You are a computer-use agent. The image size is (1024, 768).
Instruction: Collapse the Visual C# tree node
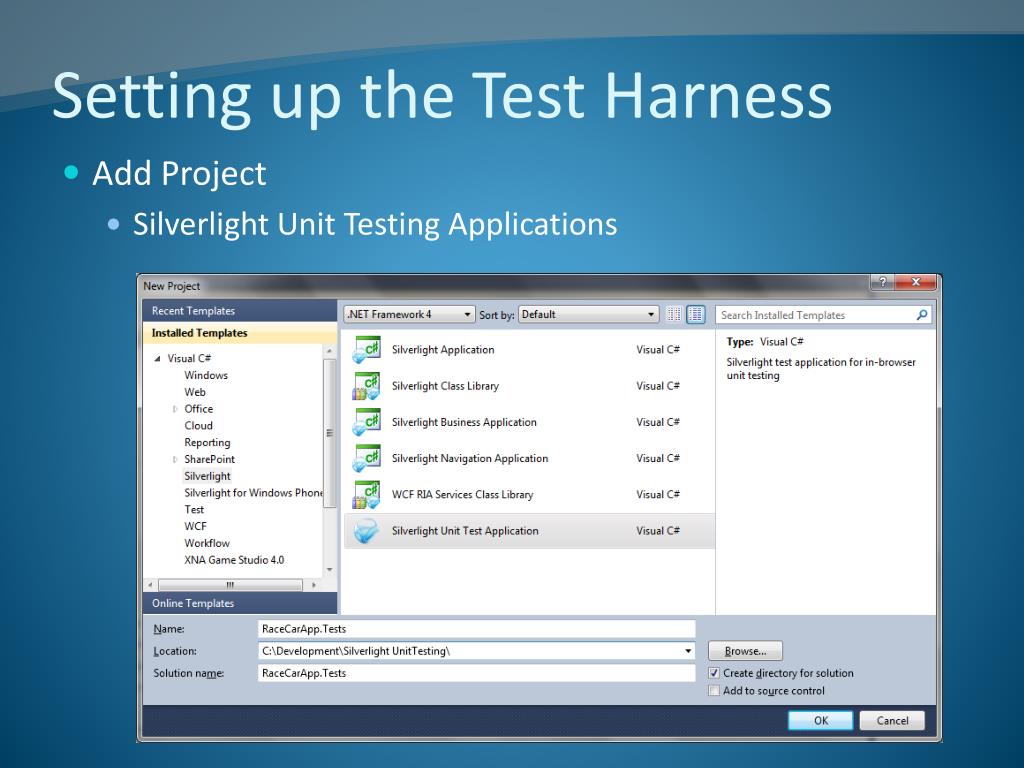(157, 359)
